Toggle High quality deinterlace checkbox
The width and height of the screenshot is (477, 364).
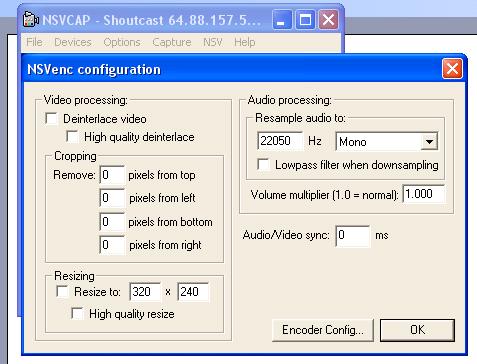point(72,136)
